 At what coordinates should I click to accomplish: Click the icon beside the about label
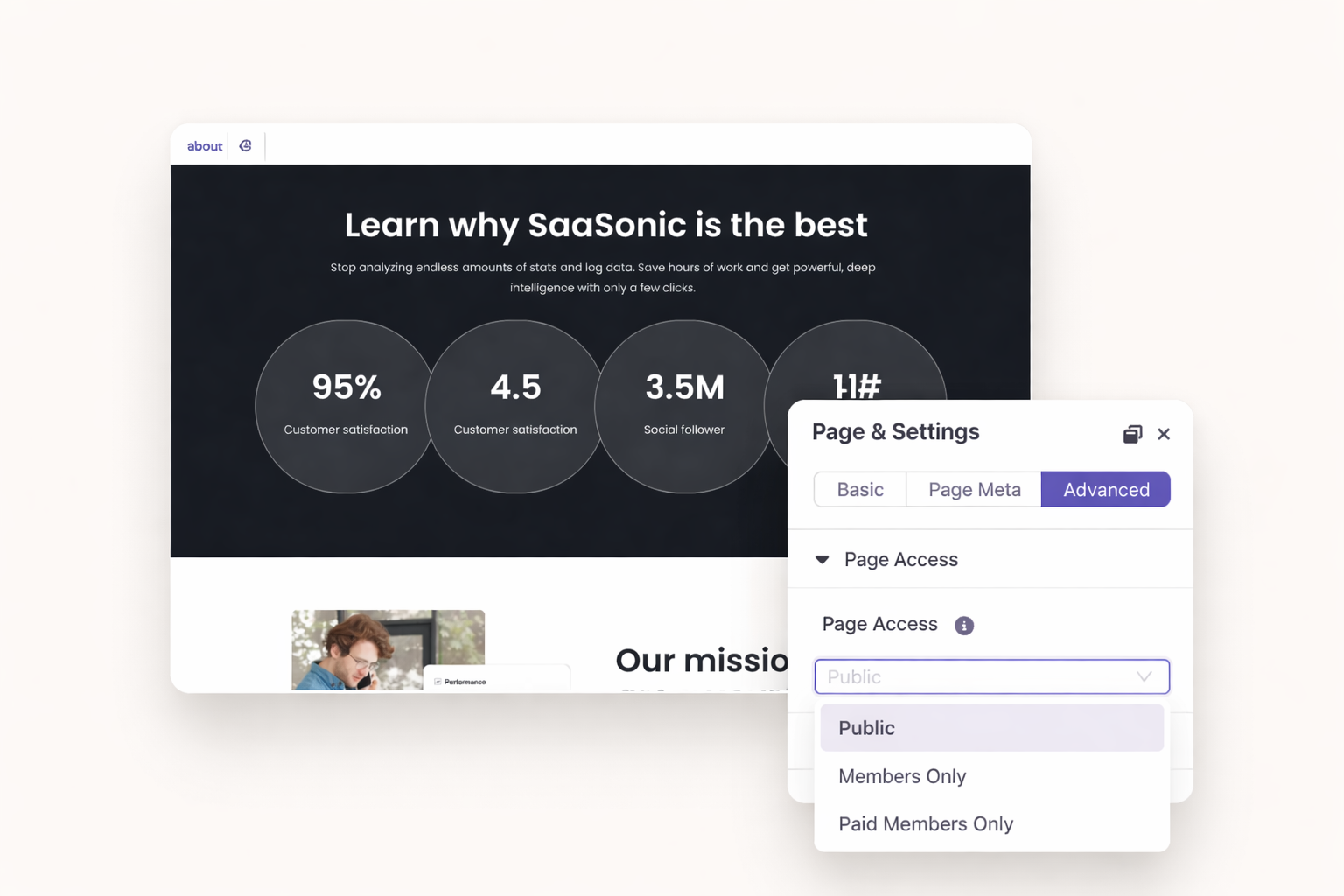245,146
